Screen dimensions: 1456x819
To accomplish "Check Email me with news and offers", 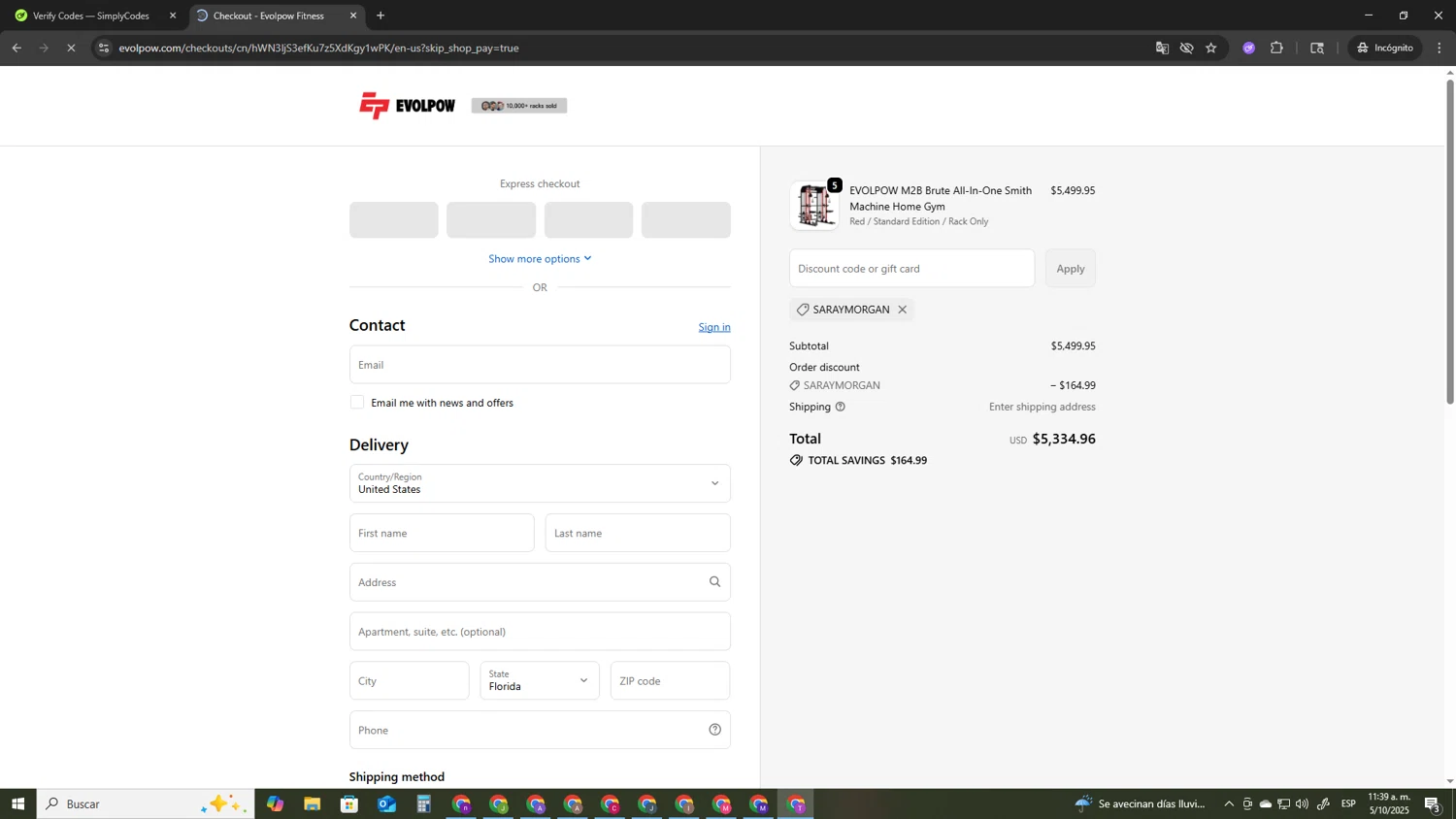I will (x=357, y=402).
